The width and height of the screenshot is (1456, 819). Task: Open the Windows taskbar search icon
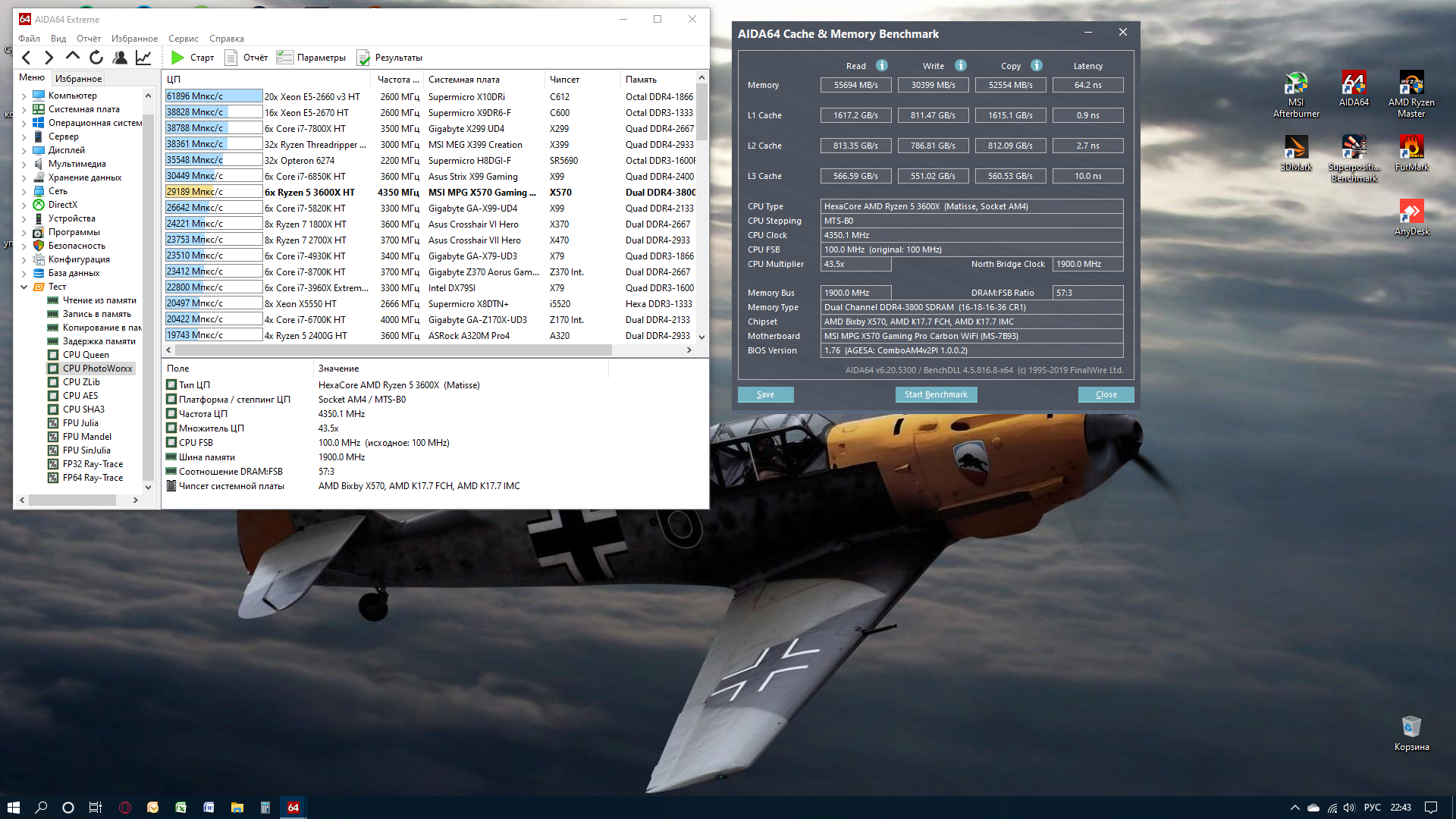[41, 808]
